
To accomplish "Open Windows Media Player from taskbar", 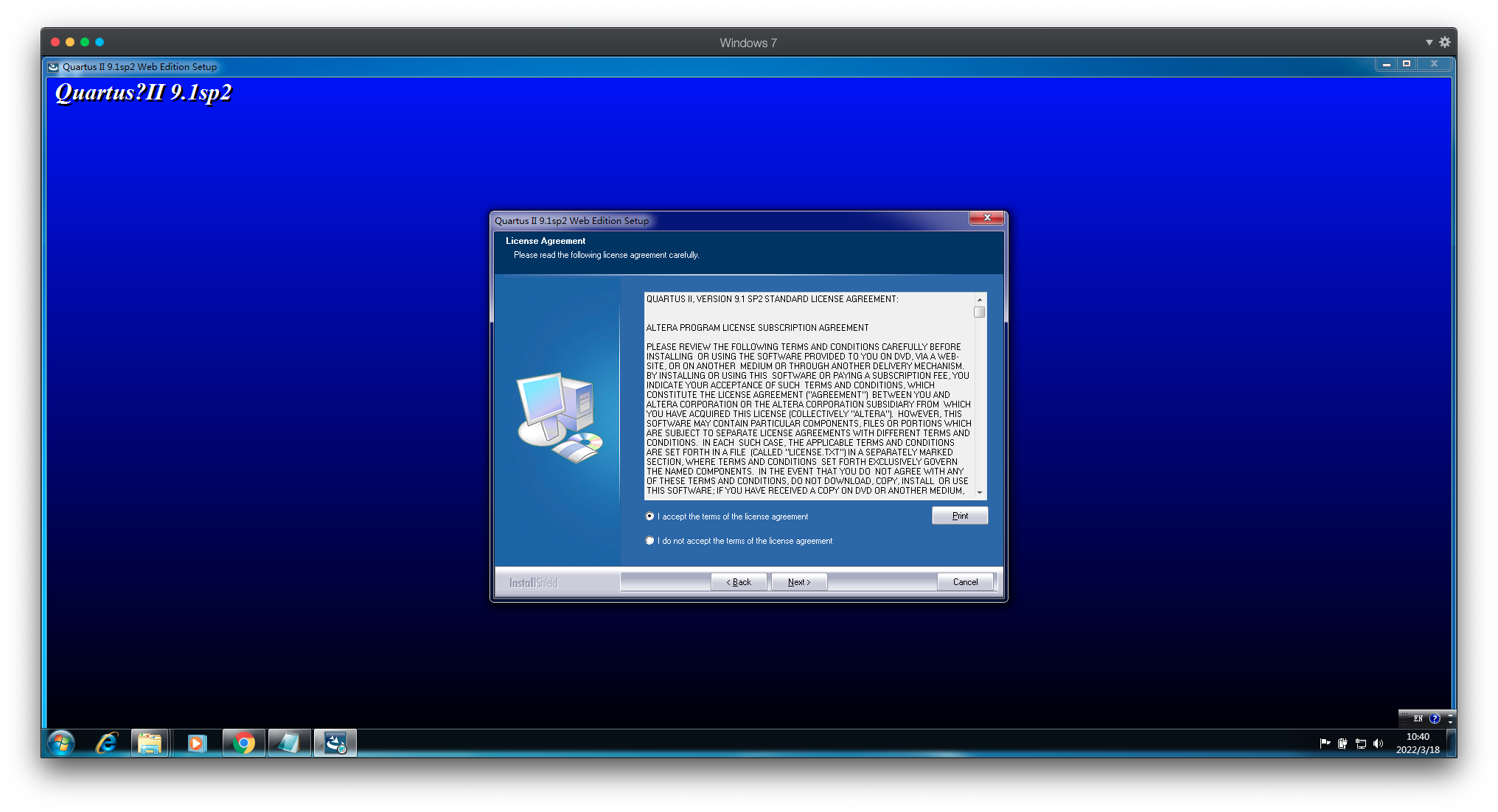I will (197, 743).
